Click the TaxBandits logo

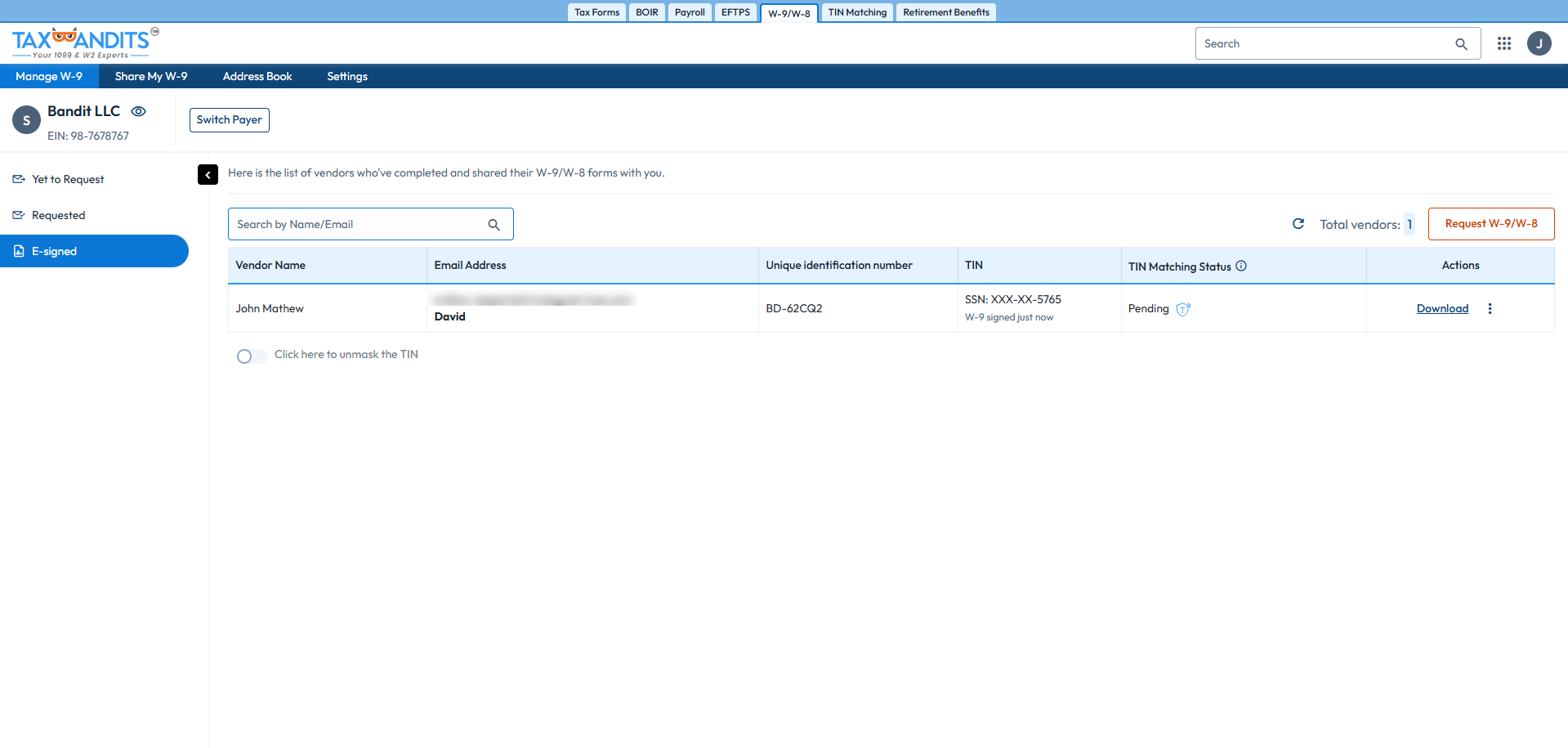click(x=85, y=43)
